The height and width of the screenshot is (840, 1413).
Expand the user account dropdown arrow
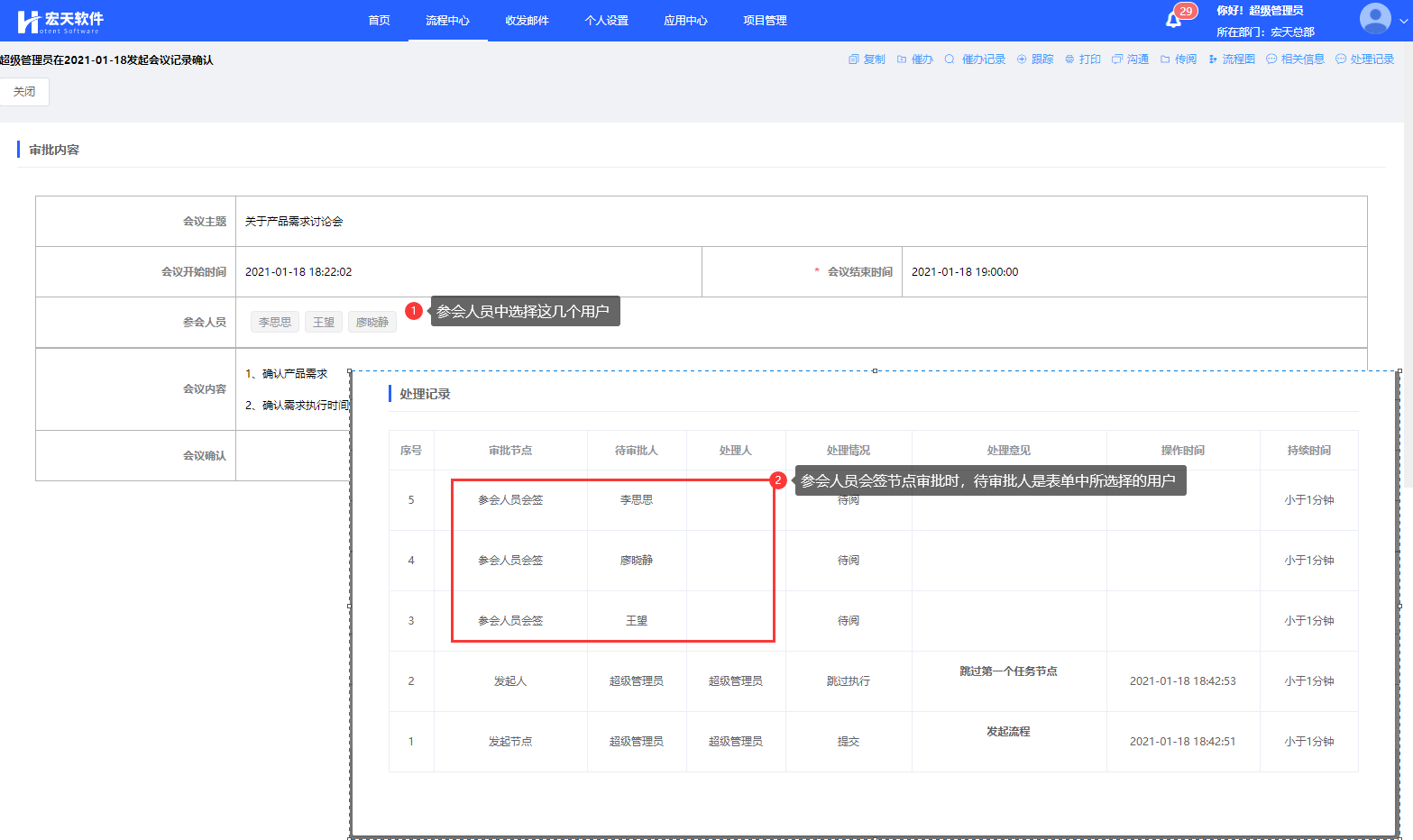click(x=1403, y=22)
